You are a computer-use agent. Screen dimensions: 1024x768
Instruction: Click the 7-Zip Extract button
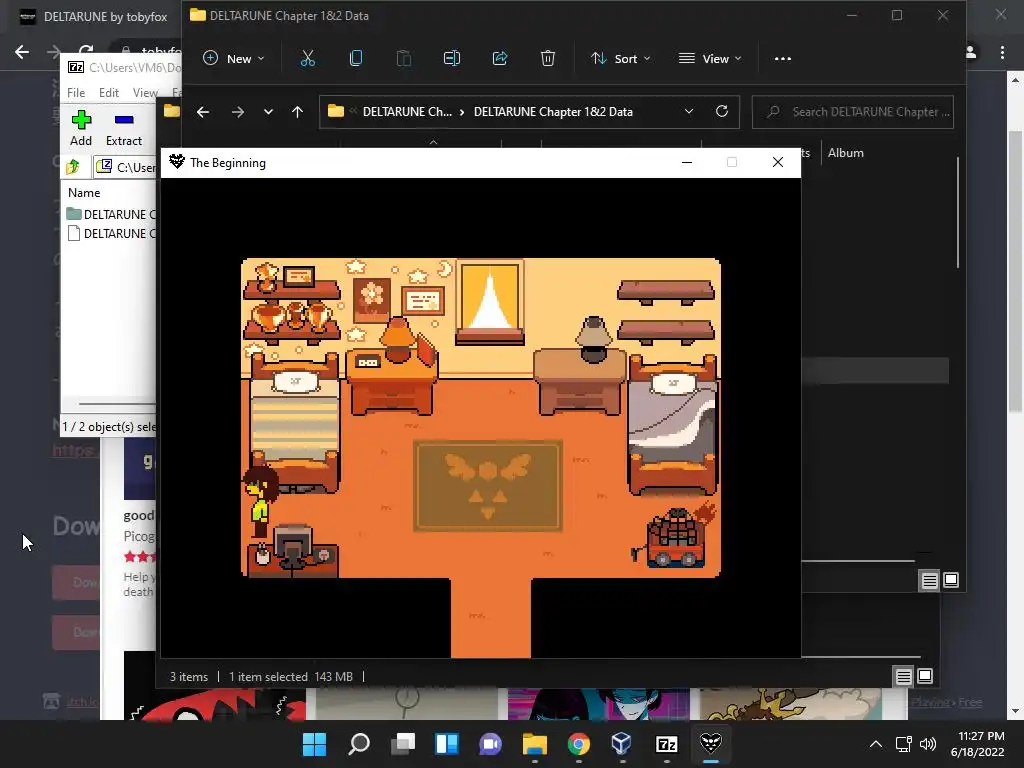[123, 128]
